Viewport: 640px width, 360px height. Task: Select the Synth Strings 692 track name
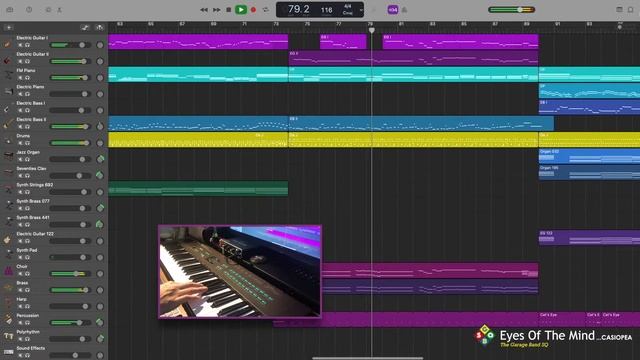coord(35,185)
